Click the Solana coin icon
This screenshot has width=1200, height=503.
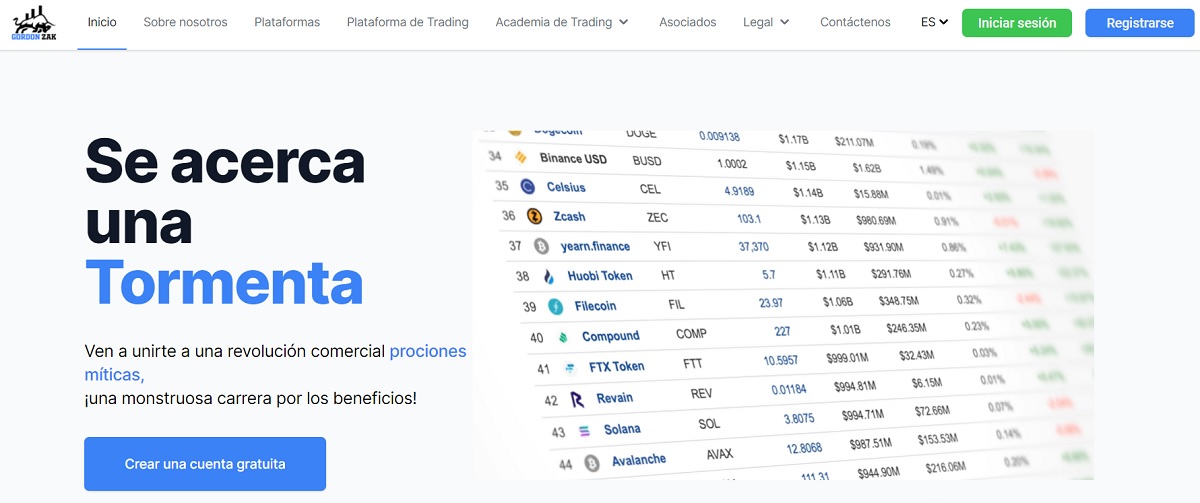click(x=585, y=432)
